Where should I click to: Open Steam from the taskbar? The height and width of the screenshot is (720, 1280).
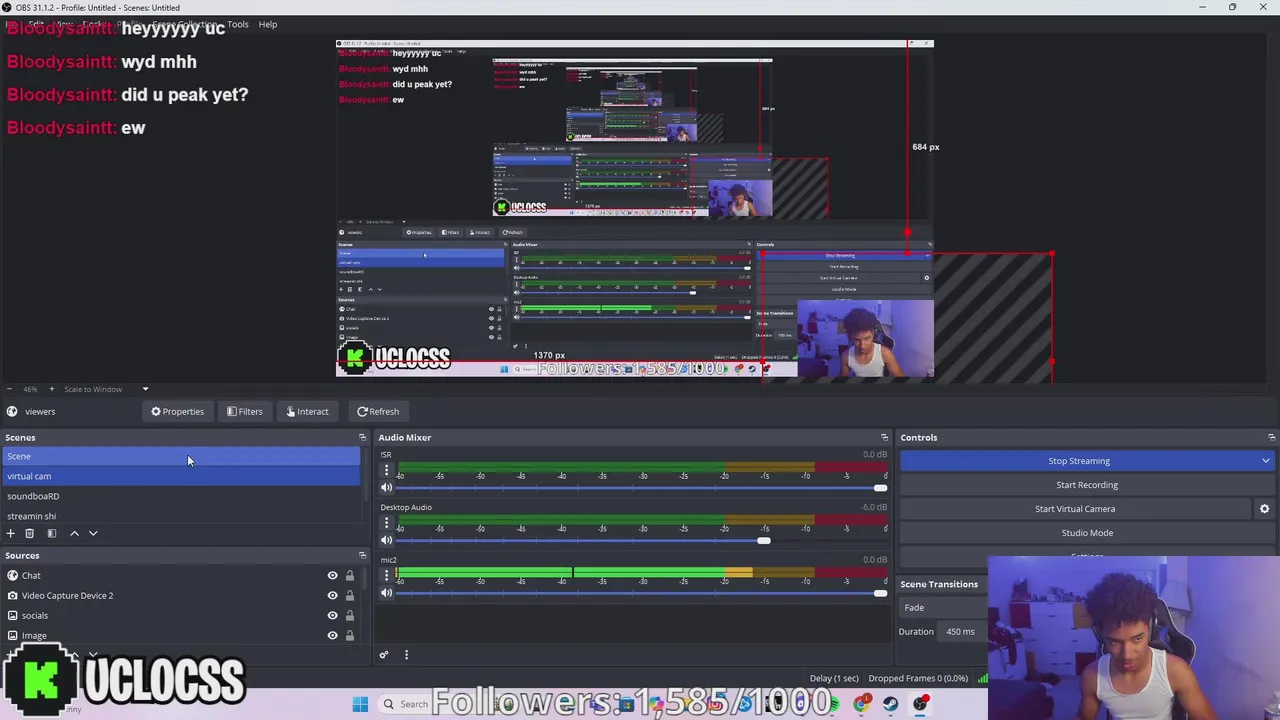(890, 704)
